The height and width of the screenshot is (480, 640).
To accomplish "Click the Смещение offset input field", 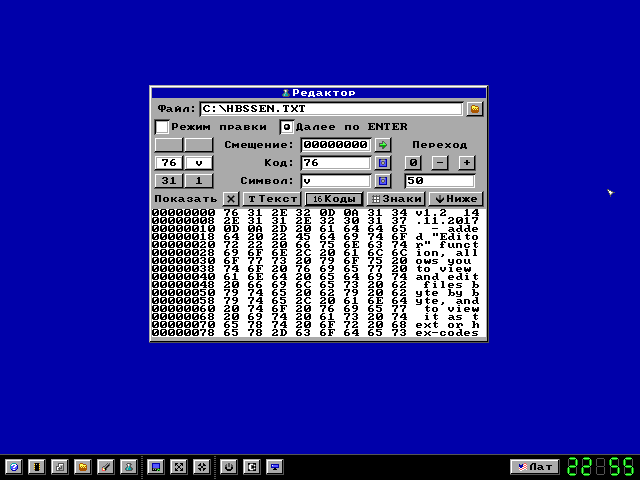I will click(x=335, y=145).
